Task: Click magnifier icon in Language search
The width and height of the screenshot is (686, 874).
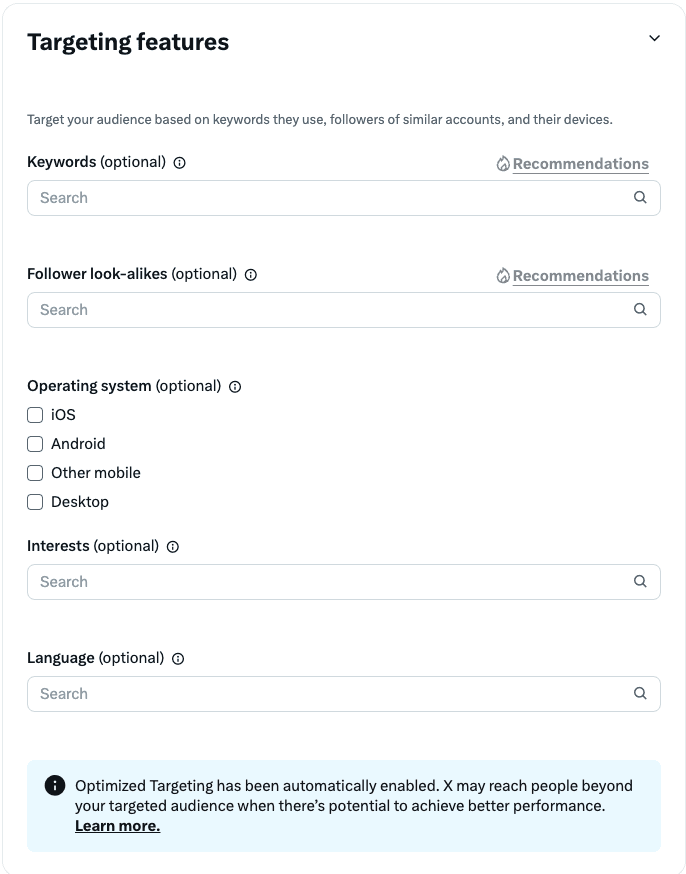Action: click(x=640, y=694)
